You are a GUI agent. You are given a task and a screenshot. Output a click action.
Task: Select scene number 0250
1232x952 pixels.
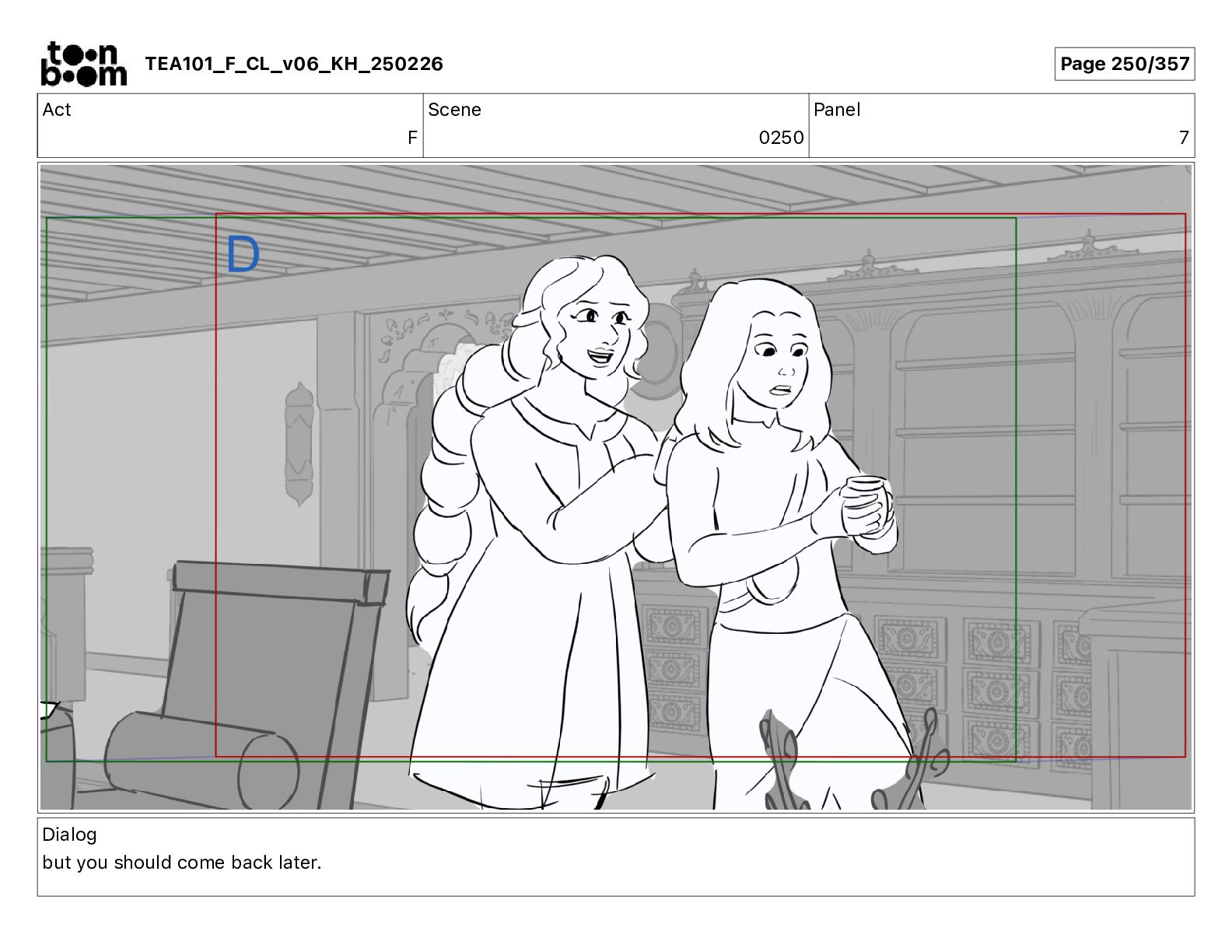781,138
